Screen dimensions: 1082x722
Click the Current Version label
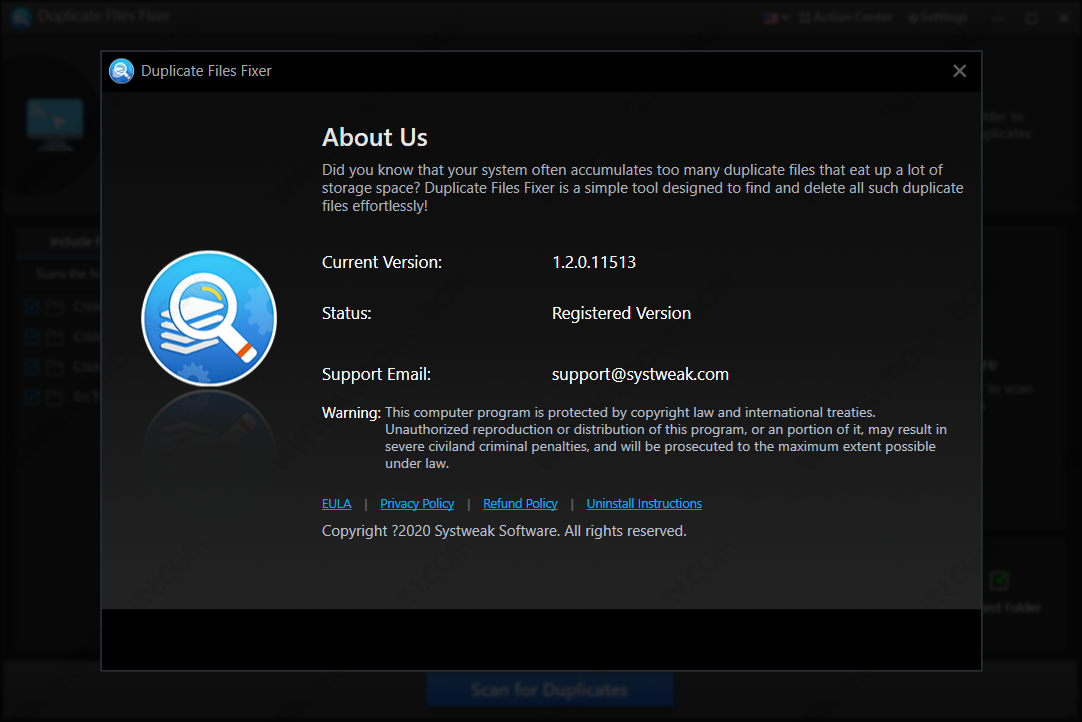pos(382,262)
